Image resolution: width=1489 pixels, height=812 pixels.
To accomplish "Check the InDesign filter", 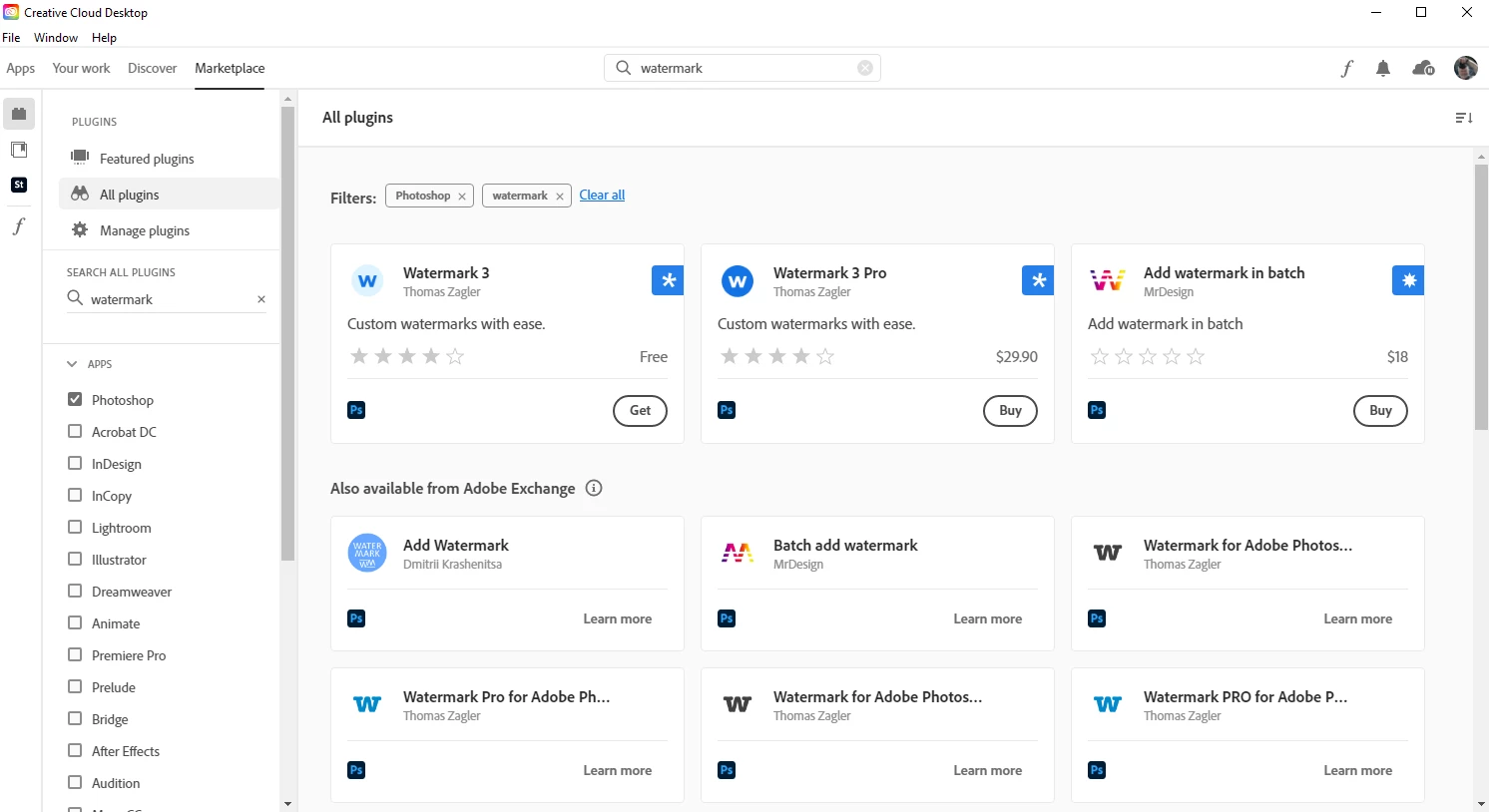I will (75, 463).
